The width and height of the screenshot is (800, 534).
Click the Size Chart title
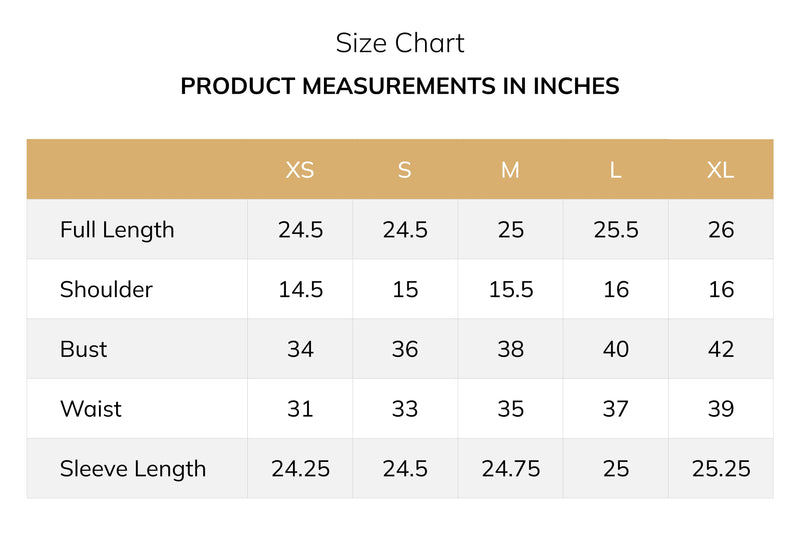pyautogui.click(x=400, y=43)
